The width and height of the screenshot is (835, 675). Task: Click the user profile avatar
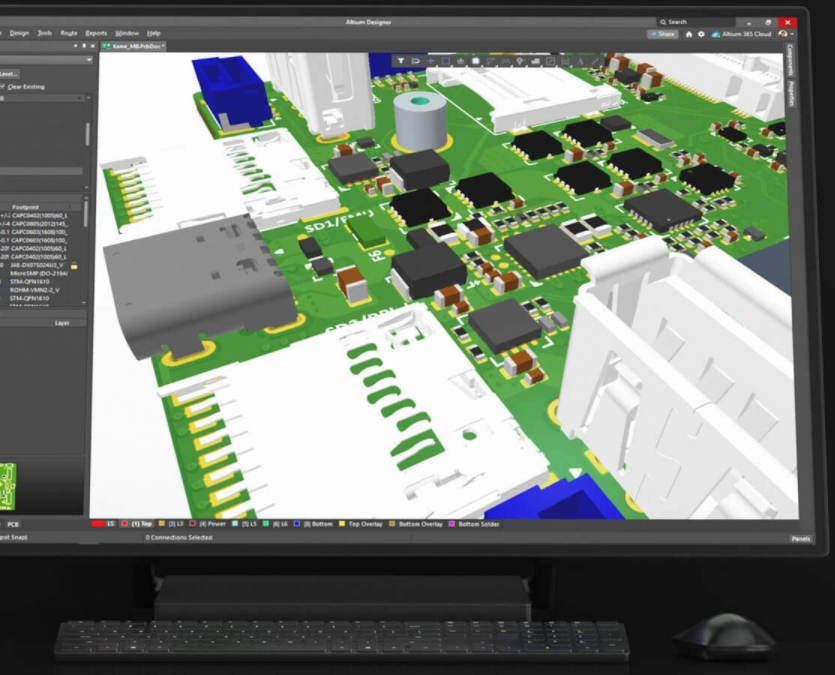782,34
